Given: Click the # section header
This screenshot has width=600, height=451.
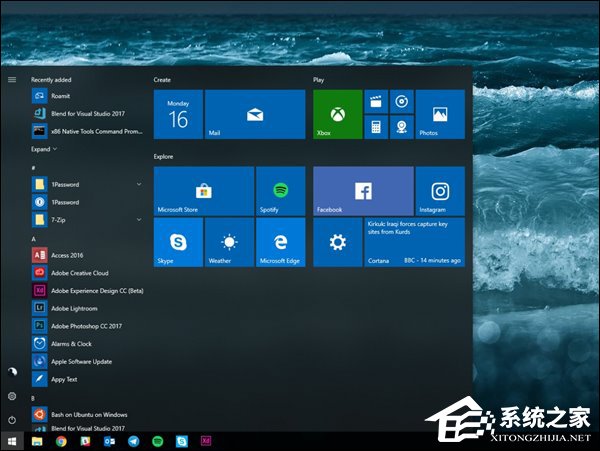Looking at the screenshot, I should (34, 168).
